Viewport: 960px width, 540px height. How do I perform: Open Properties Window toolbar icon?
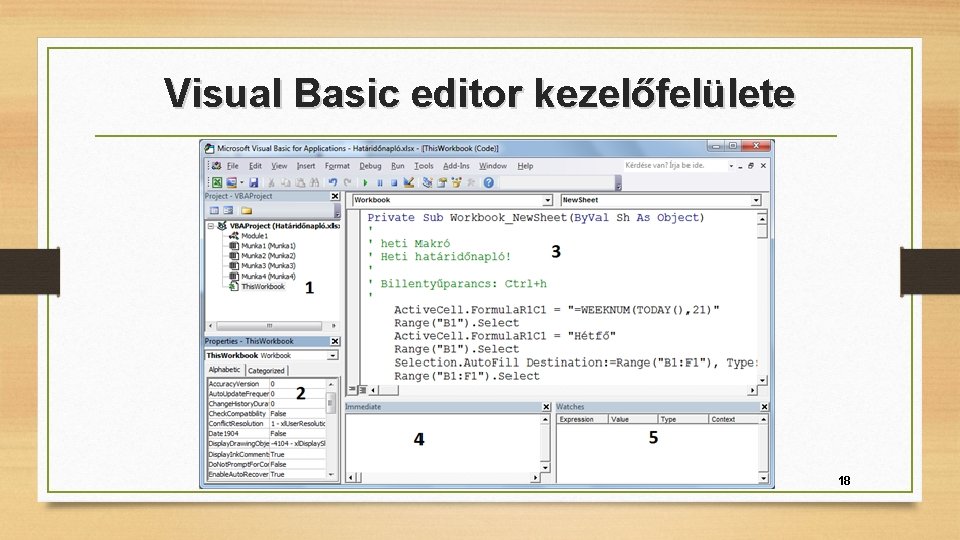(441, 182)
